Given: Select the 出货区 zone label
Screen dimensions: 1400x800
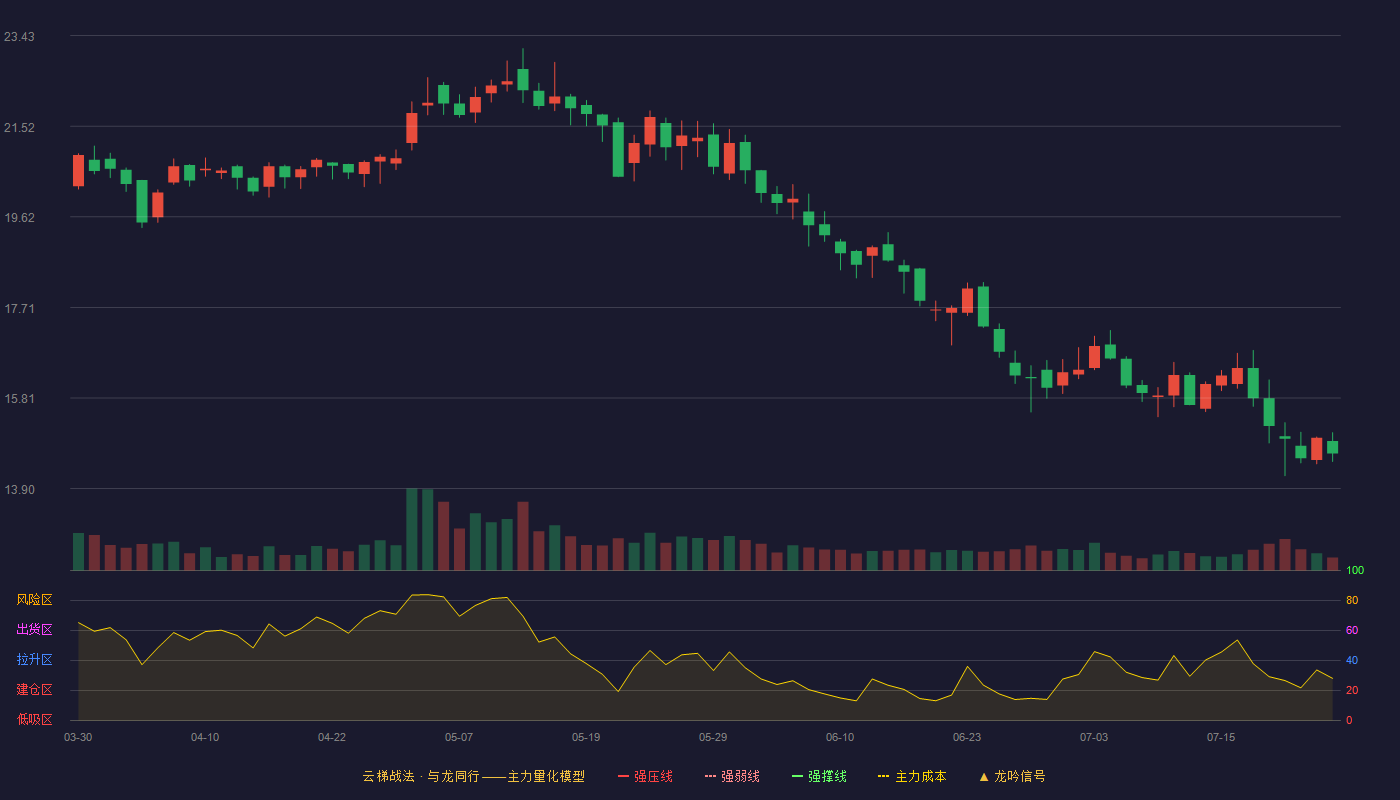Looking at the screenshot, I should coord(34,630).
